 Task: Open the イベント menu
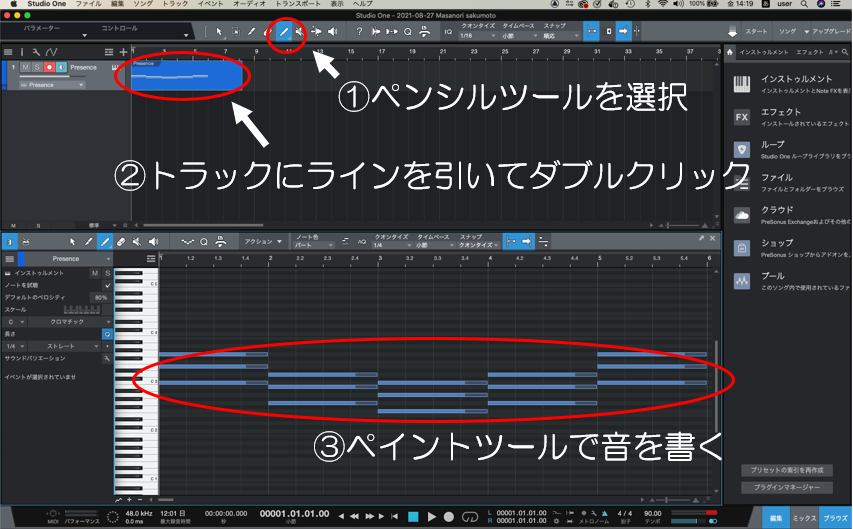[211, 4]
